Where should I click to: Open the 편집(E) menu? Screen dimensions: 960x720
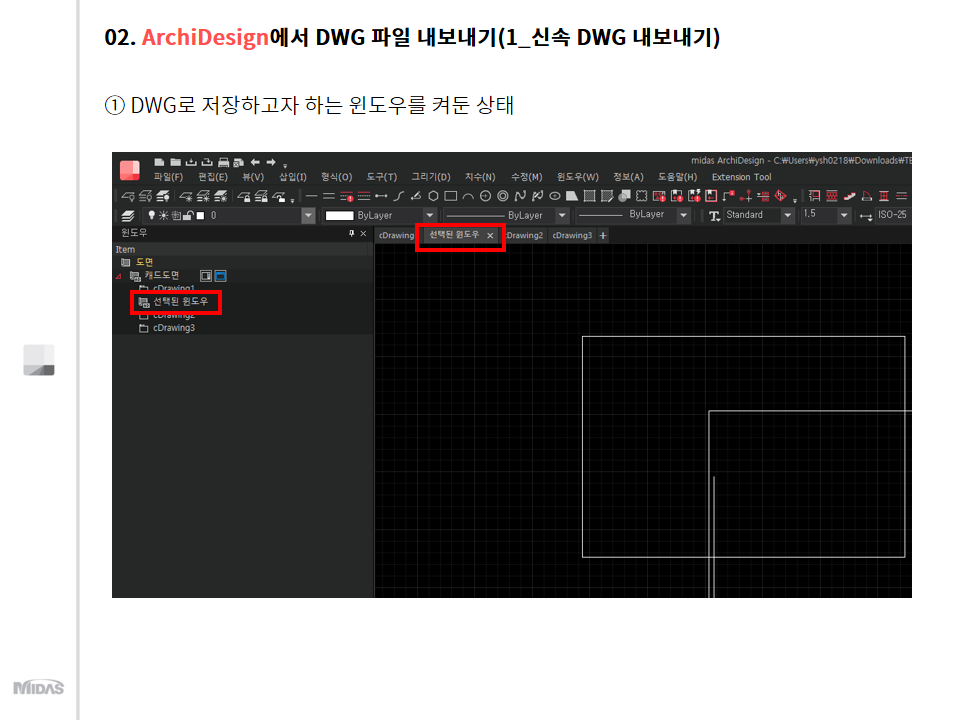pyautogui.click(x=213, y=177)
